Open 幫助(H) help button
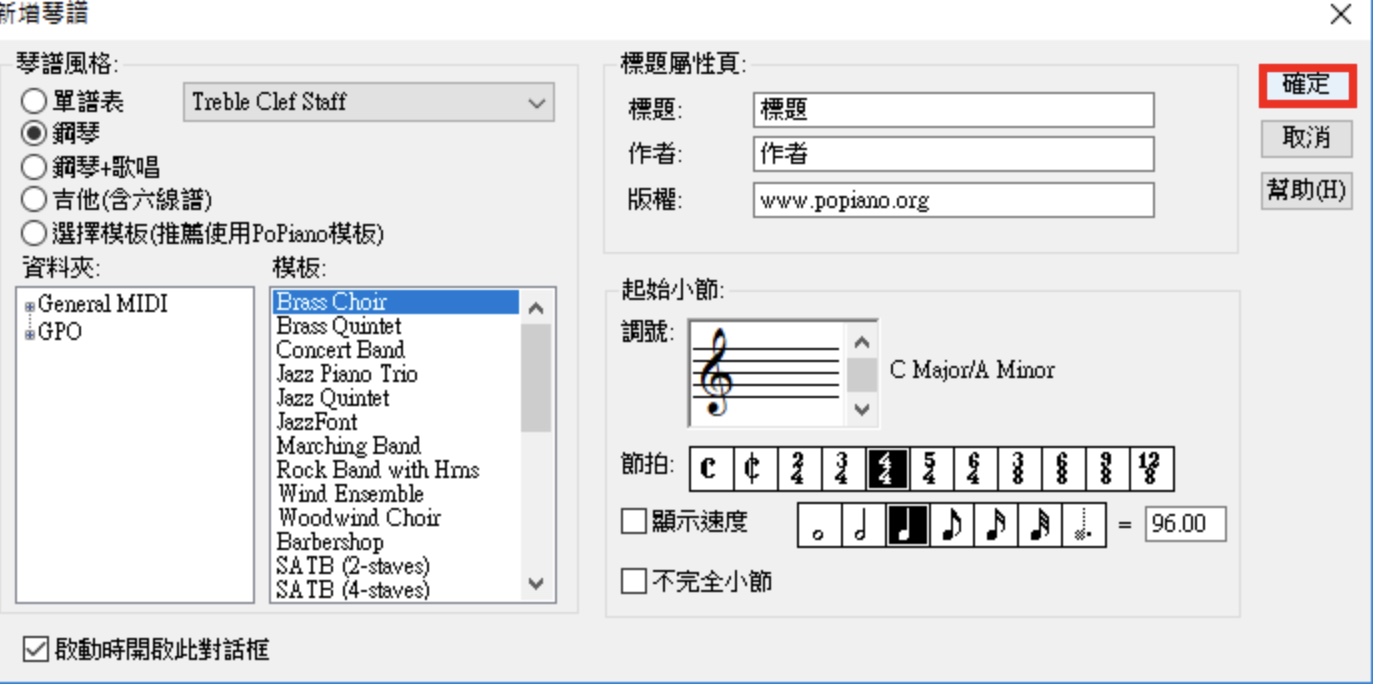 pyautogui.click(x=1307, y=190)
